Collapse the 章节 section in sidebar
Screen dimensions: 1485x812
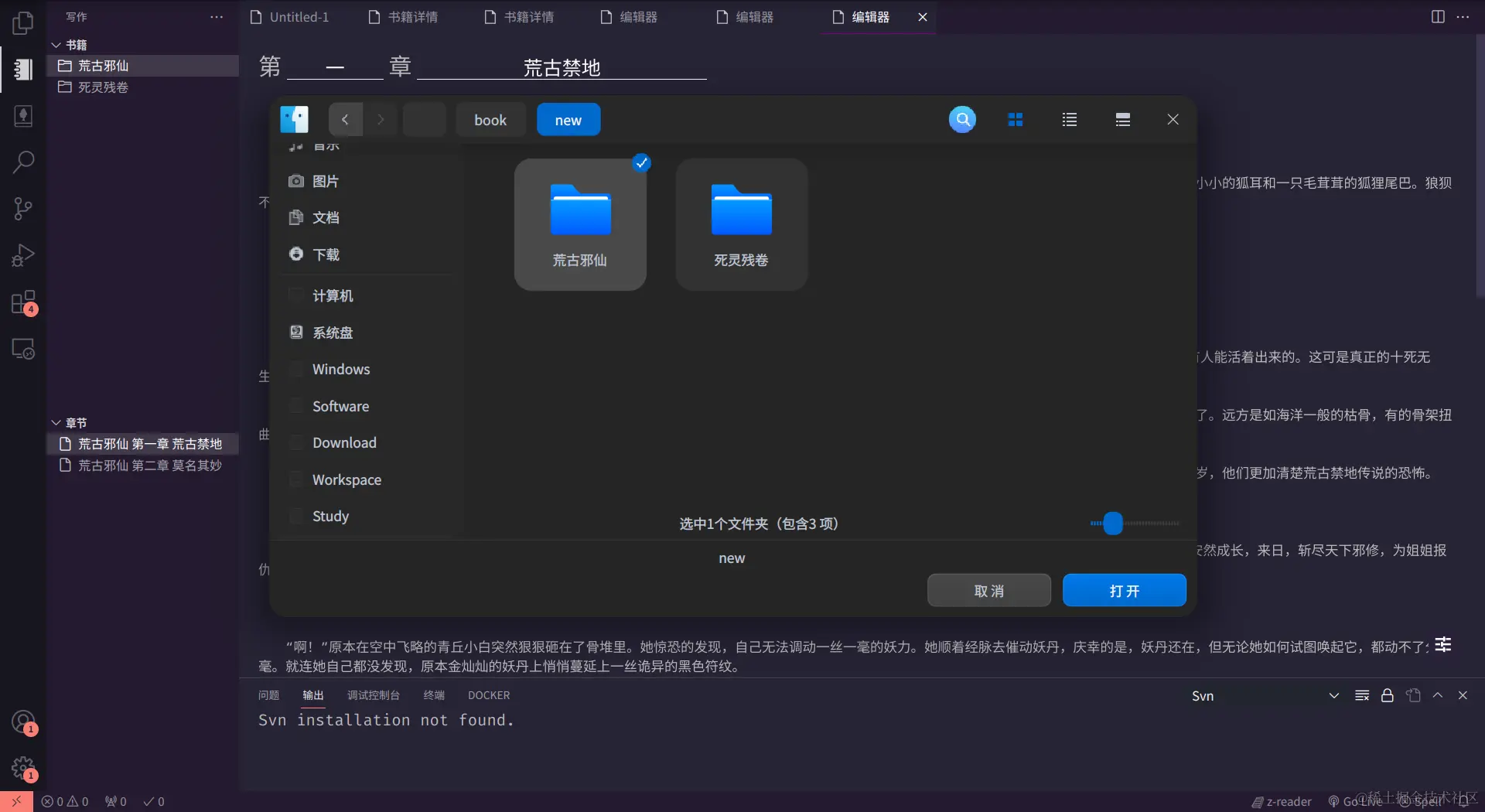pyautogui.click(x=55, y=423)
